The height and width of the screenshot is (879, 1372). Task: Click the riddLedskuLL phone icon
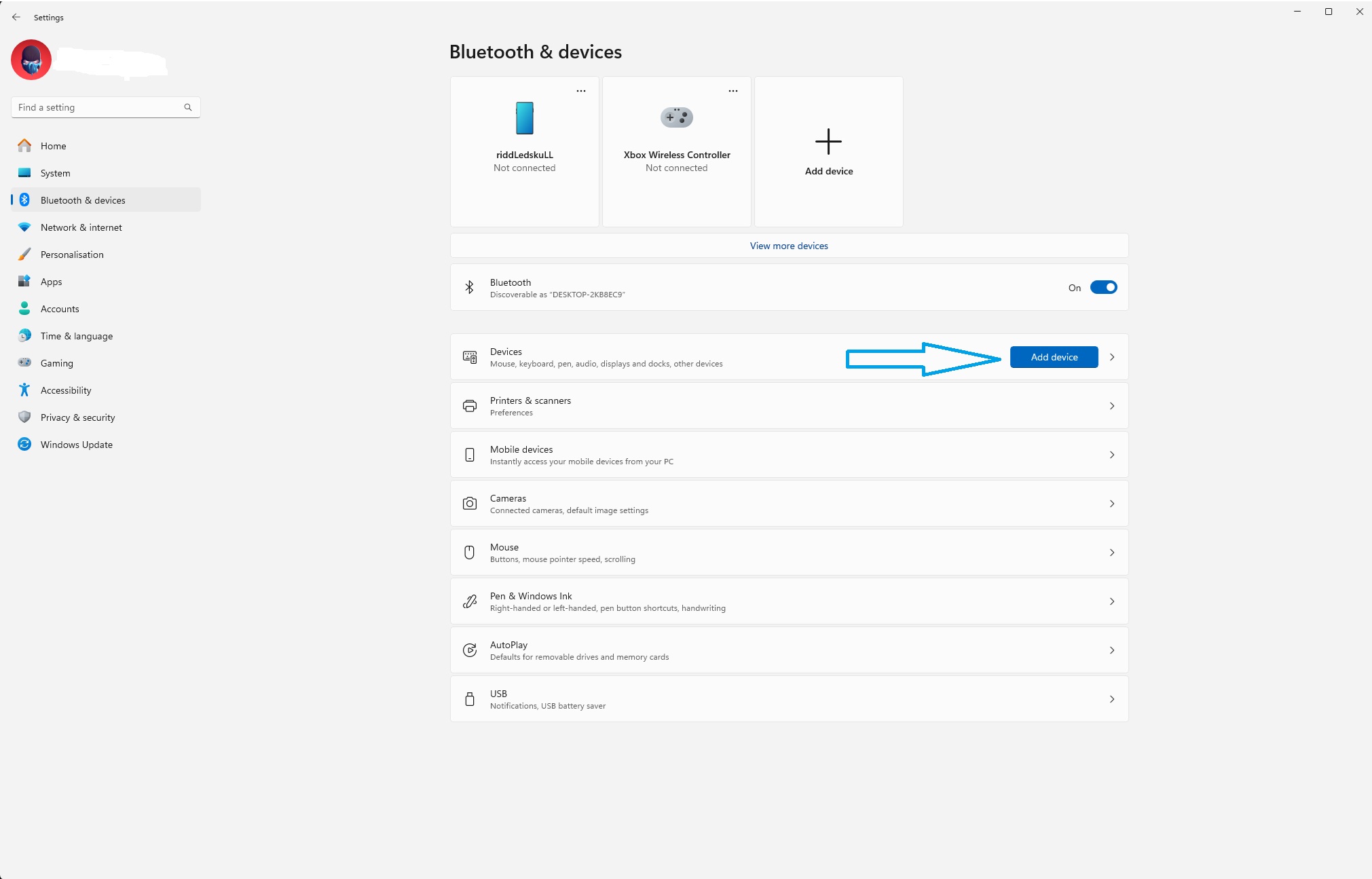point(524,118)
